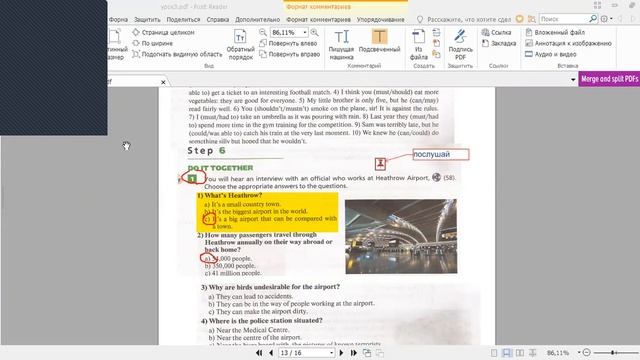Fit visible area (Подогнать видимую область)

pos(178,54)
